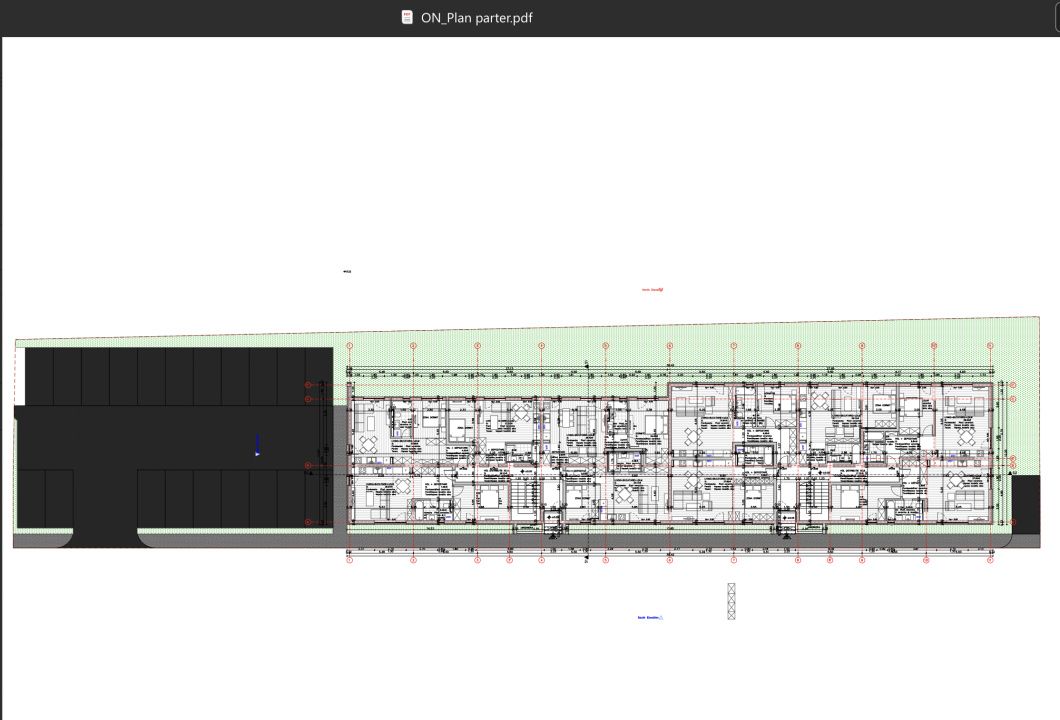
Task: Click the first bottom grid axis bubble
Action: pos(350,560)
